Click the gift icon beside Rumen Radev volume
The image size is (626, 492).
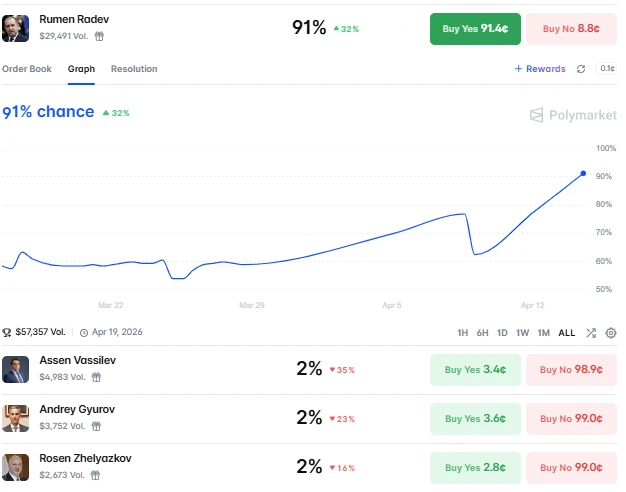coord(99,36)
